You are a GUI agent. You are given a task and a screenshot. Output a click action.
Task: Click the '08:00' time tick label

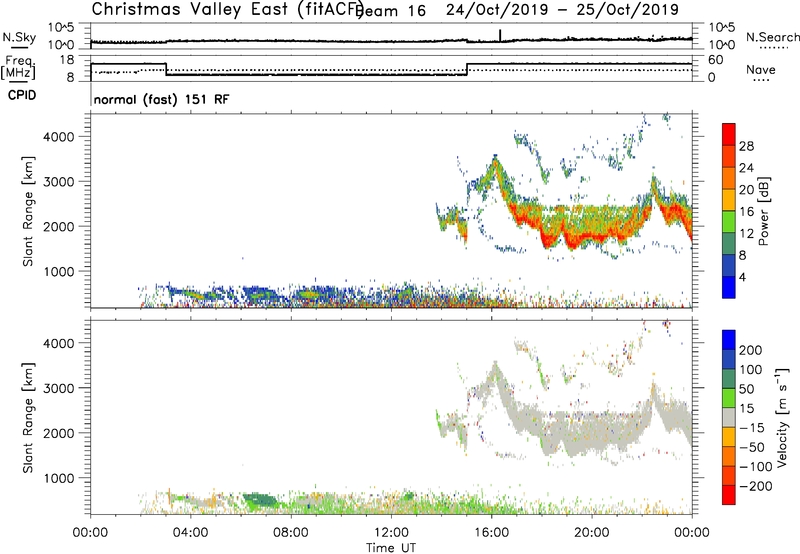(x=291, y=533)
